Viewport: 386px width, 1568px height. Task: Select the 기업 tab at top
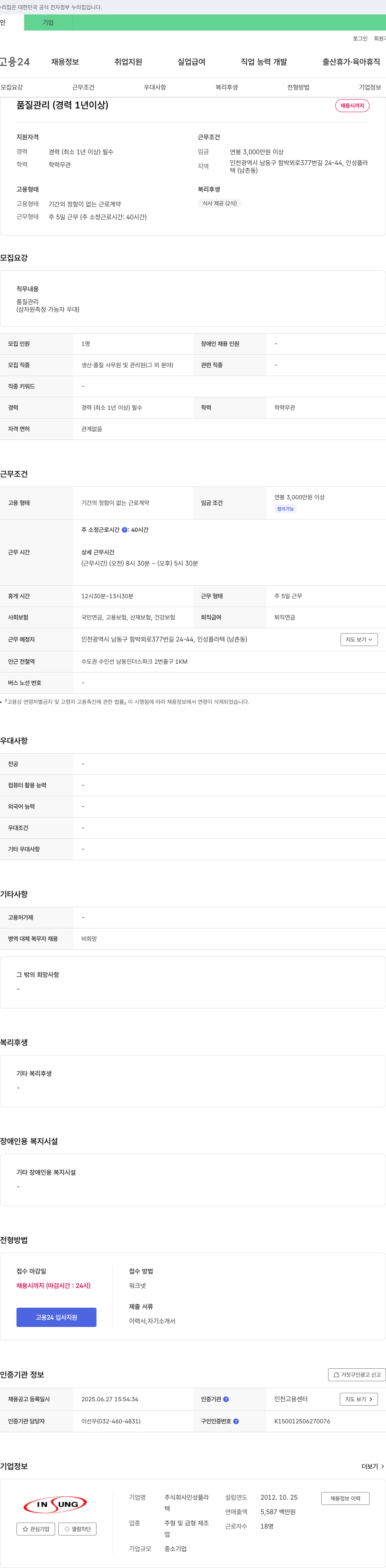click(48, 22)
